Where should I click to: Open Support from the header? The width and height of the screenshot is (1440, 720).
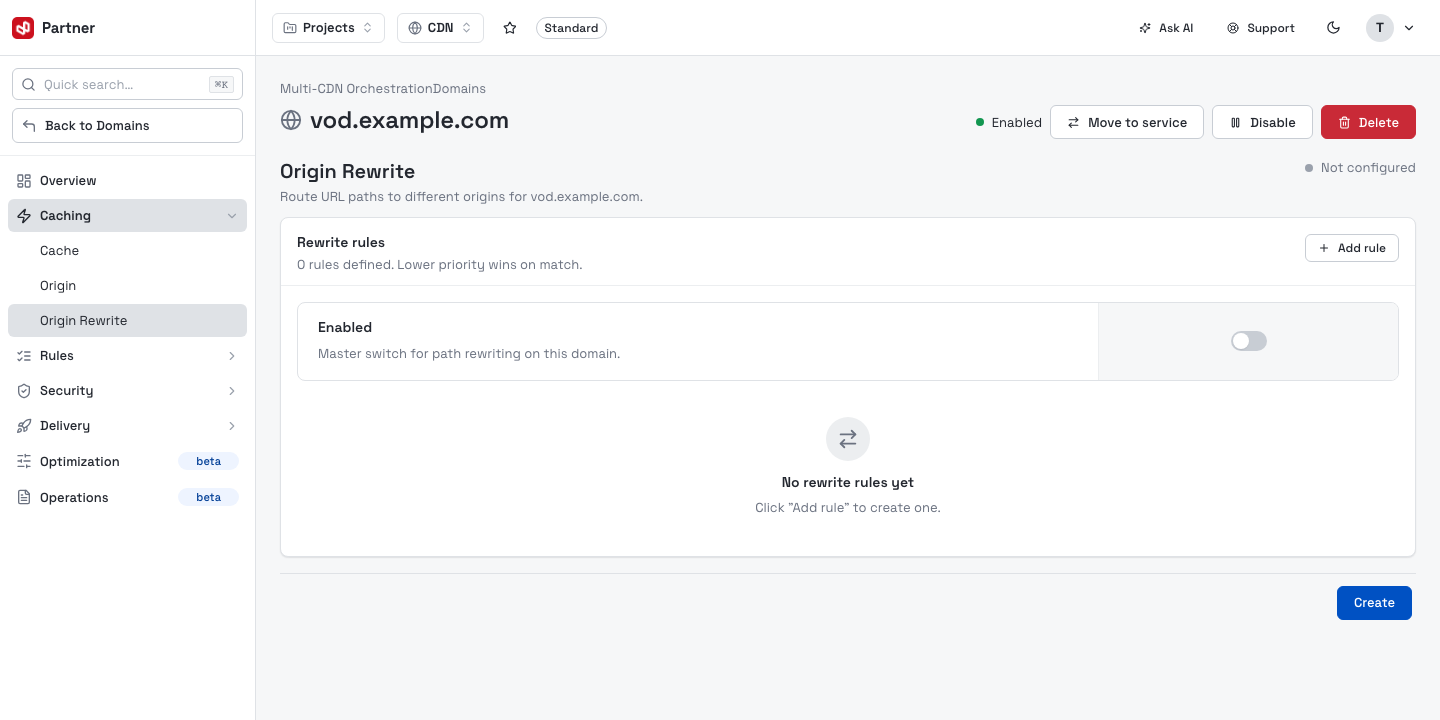tap(1261, 28)
